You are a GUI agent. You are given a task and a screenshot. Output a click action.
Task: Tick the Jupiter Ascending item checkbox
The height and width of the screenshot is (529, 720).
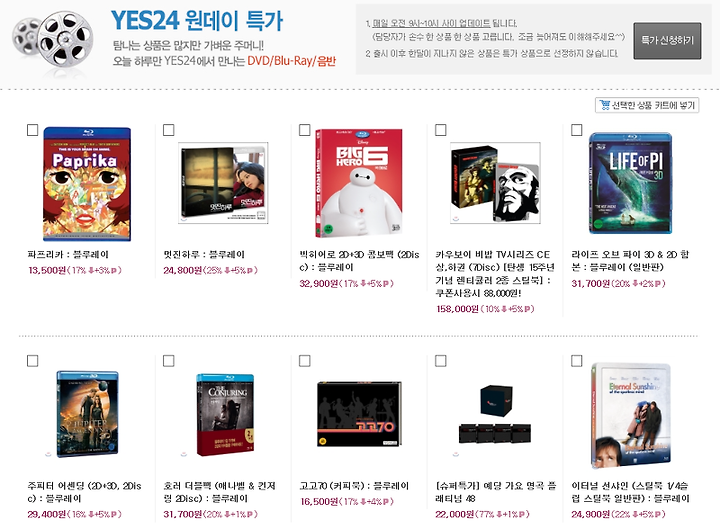pos(33,361)
